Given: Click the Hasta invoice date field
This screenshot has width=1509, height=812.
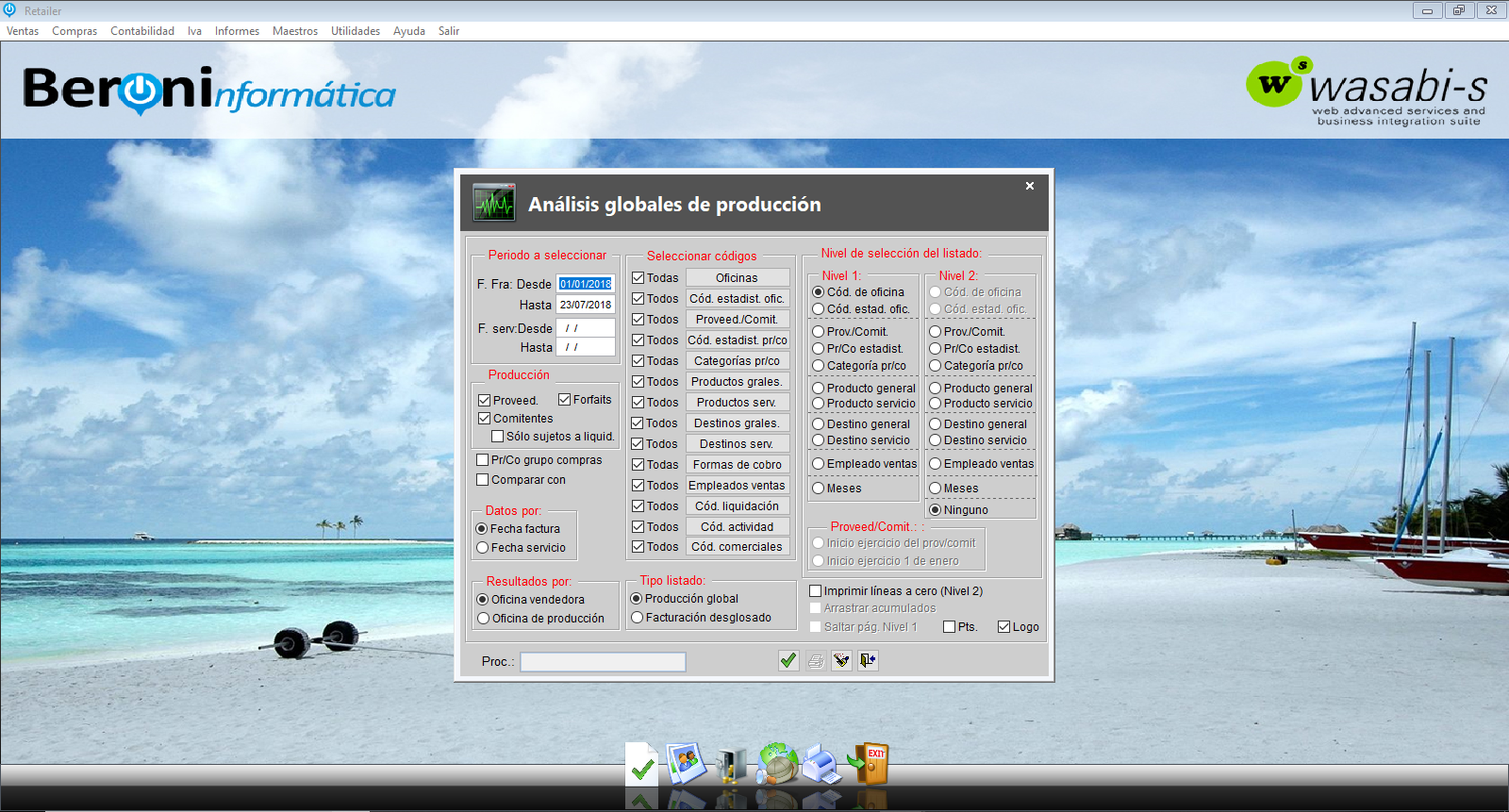Looking at the screenshot, I should pyautogui.click(x=585, y=305).
